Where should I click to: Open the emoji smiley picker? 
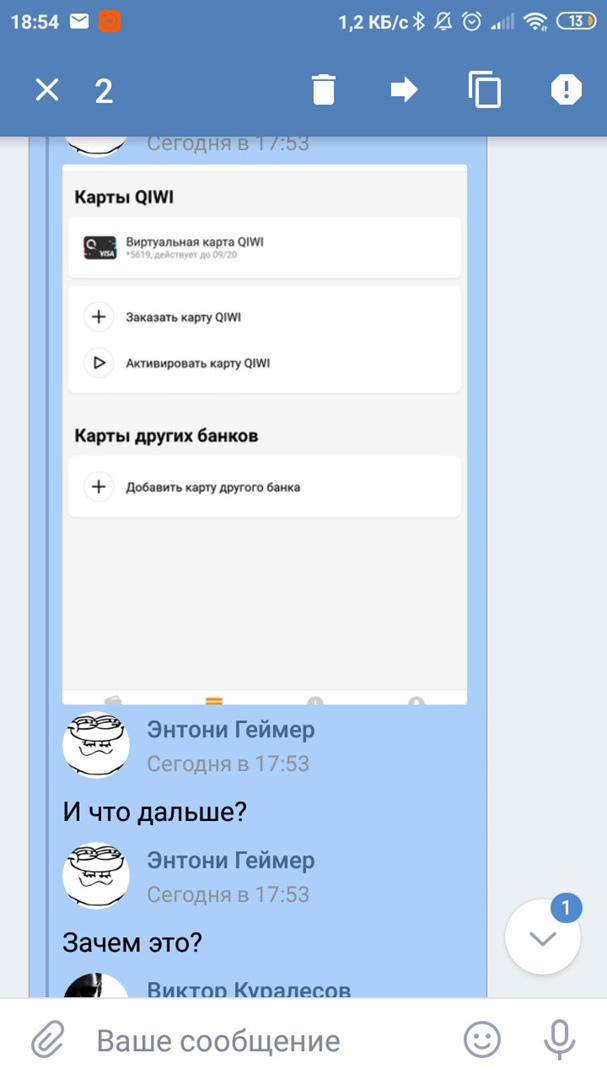[x=482, y=1039]
